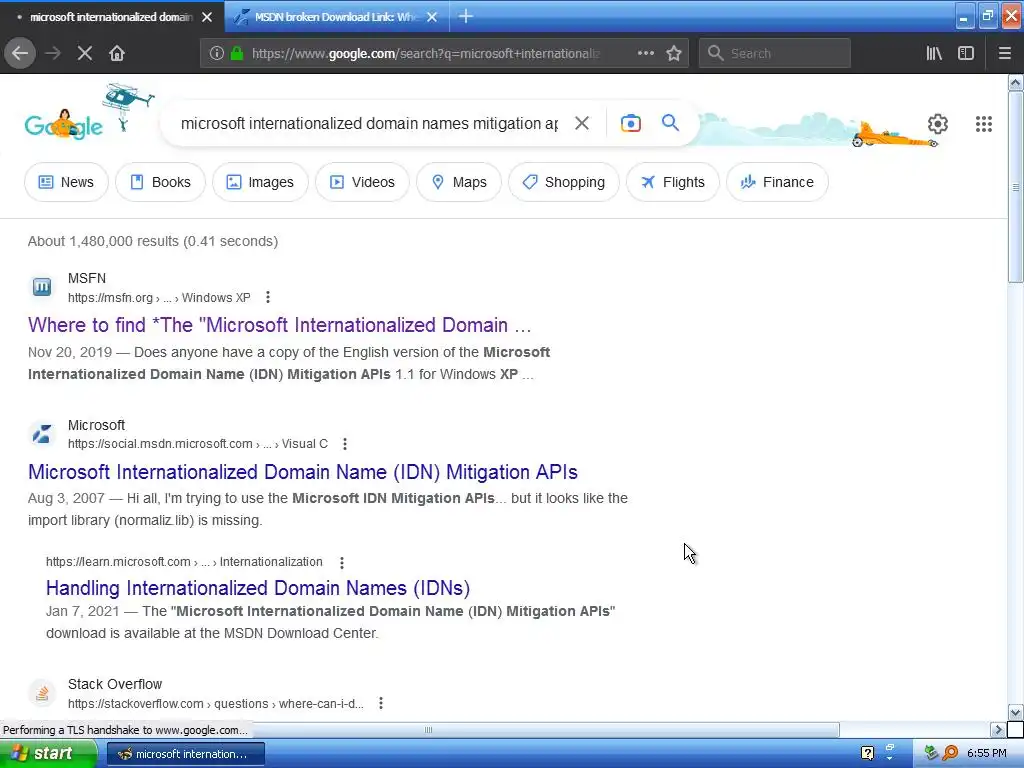Screen dimensions: 1024x768
Task: Filter results by Books
Action: 160,182
